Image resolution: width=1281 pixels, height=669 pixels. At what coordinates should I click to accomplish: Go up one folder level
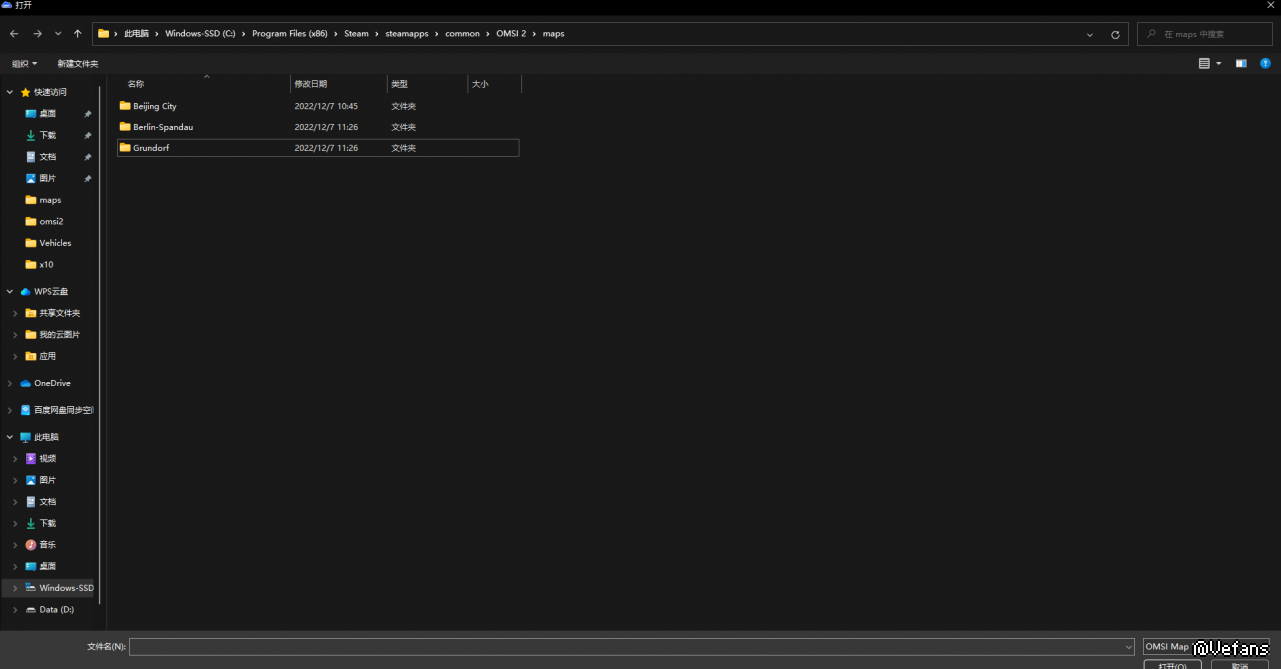77,34
